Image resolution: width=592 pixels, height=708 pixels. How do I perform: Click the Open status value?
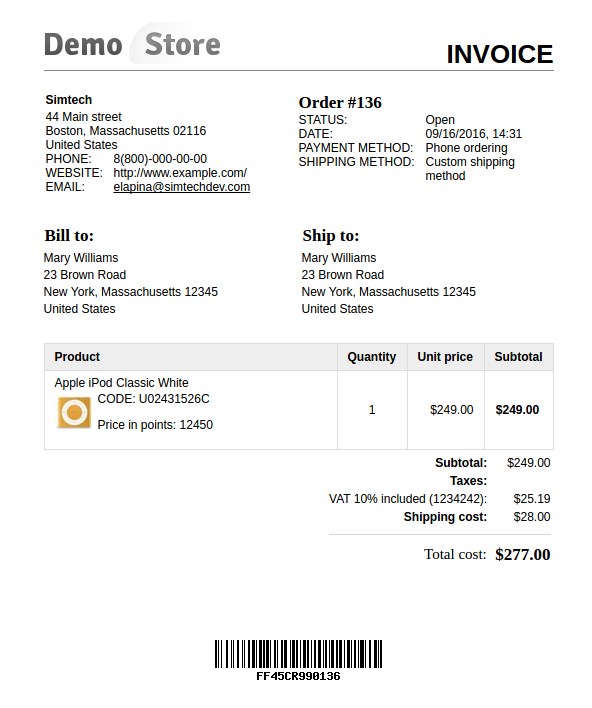[440, 120]
